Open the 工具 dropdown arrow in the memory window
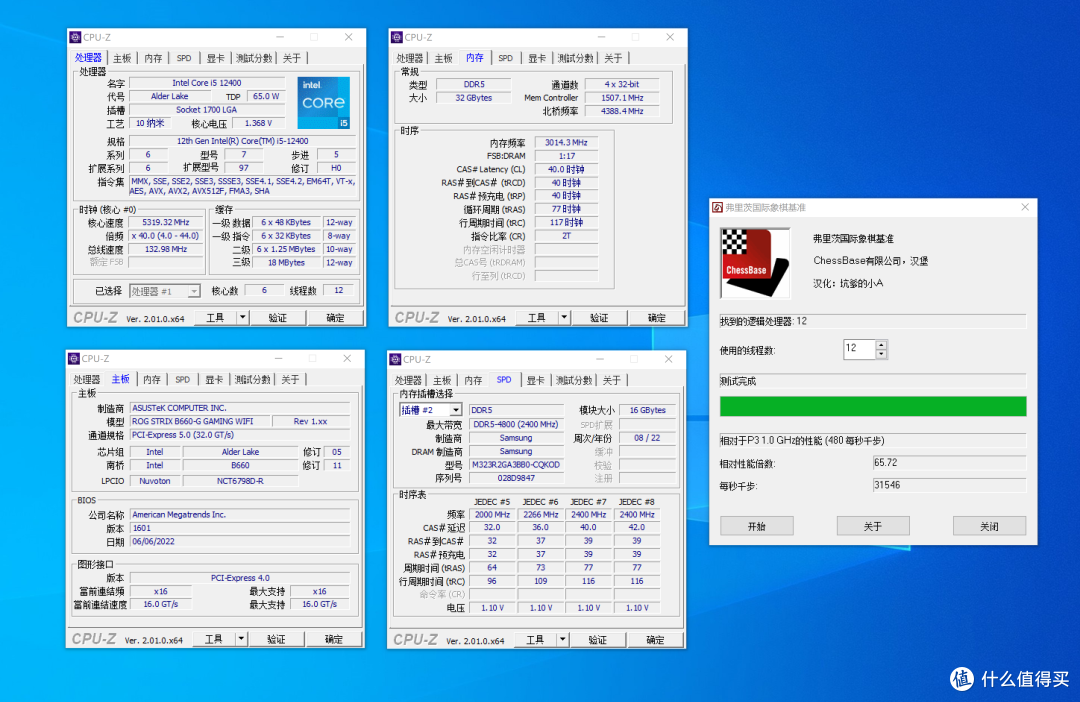 click(x=564, y=318)
